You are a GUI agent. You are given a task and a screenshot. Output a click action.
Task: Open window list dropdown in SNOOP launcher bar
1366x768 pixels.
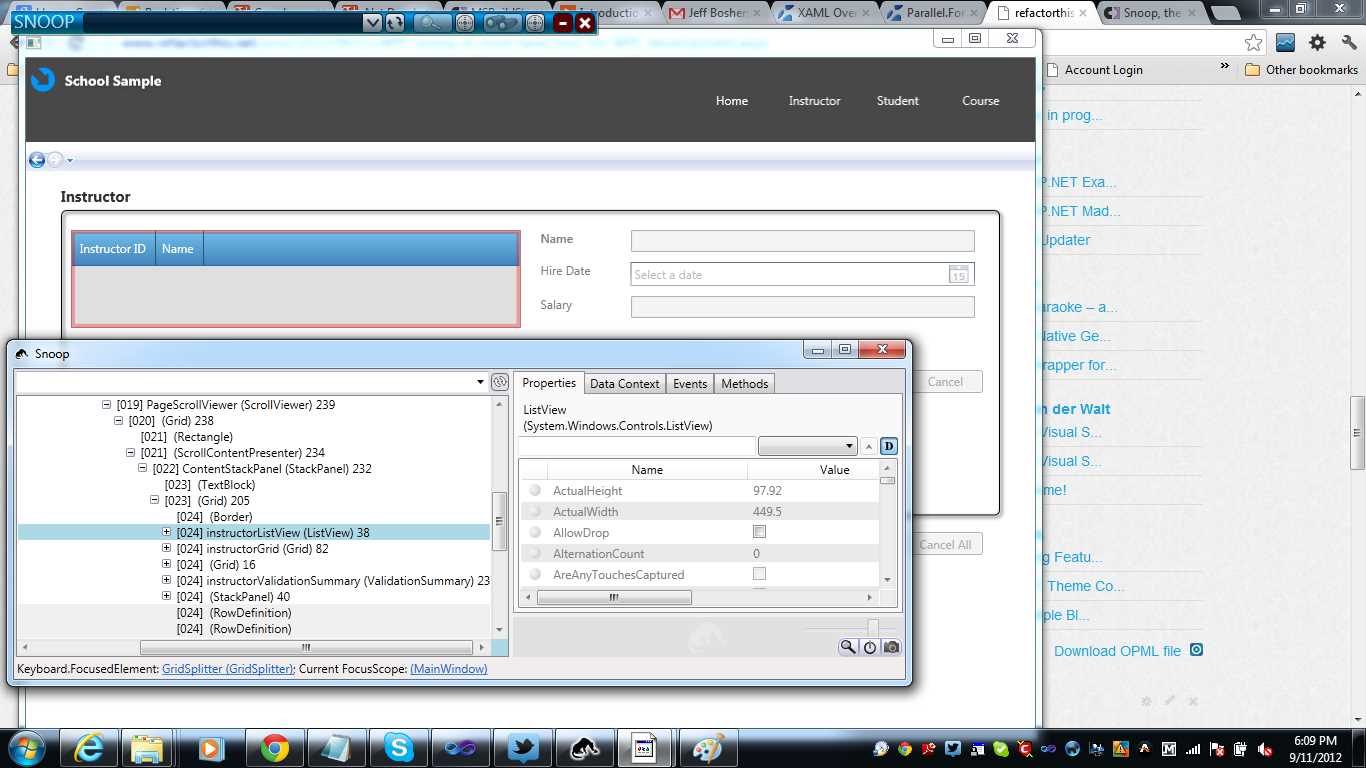point(372,22)
